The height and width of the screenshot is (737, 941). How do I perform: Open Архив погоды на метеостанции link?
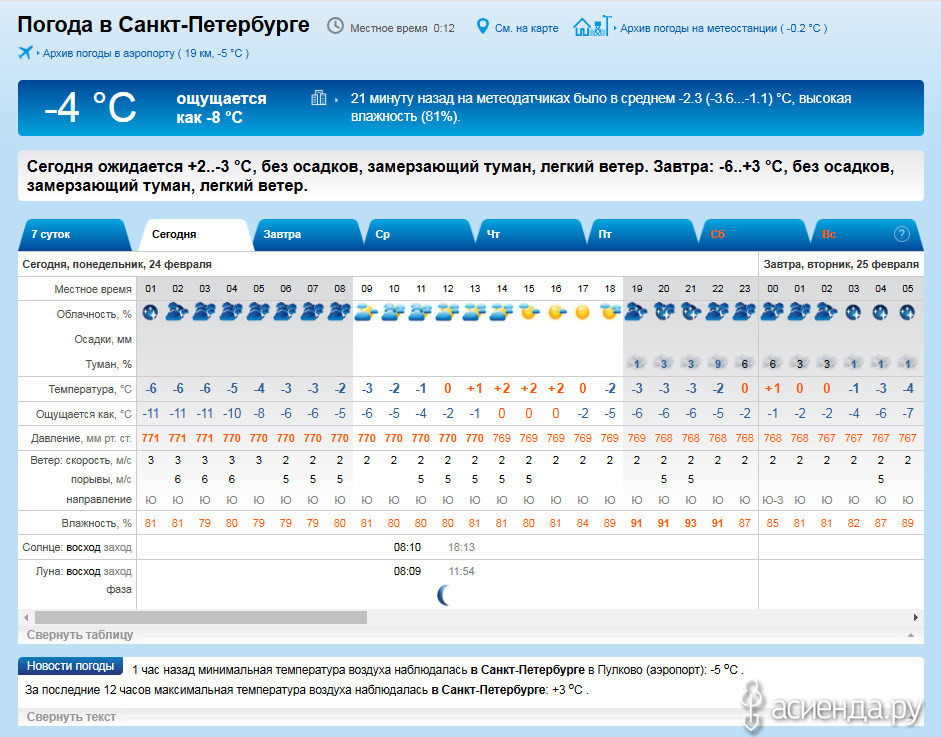(x=723, y=28)
